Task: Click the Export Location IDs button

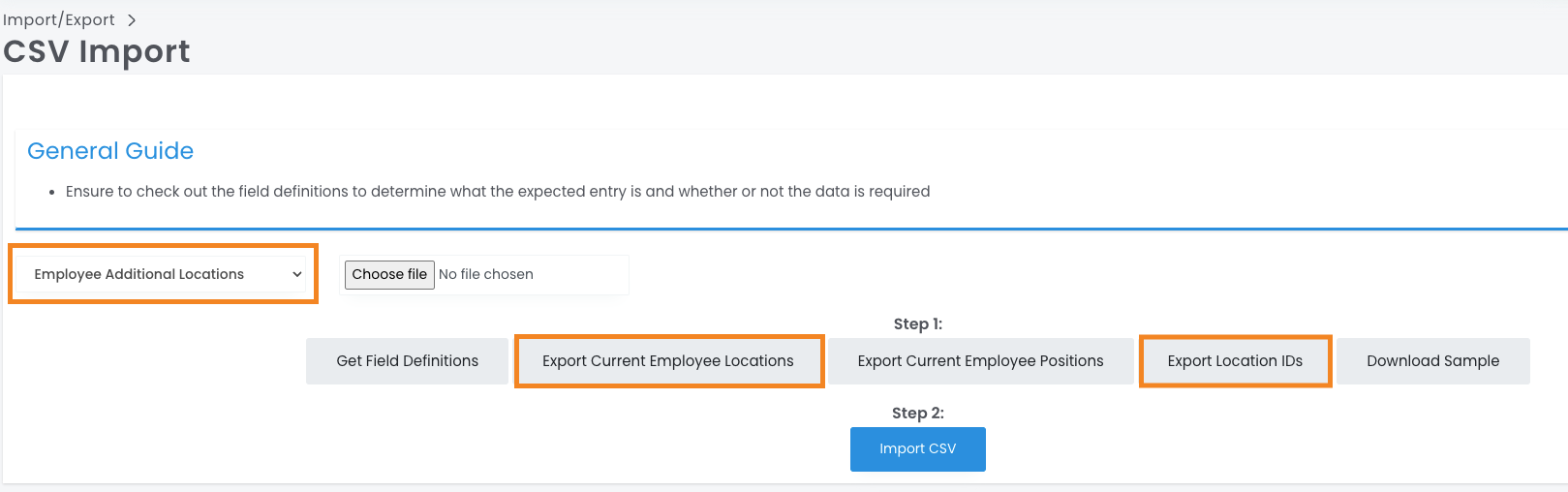Action: [x=1234, y=361]
